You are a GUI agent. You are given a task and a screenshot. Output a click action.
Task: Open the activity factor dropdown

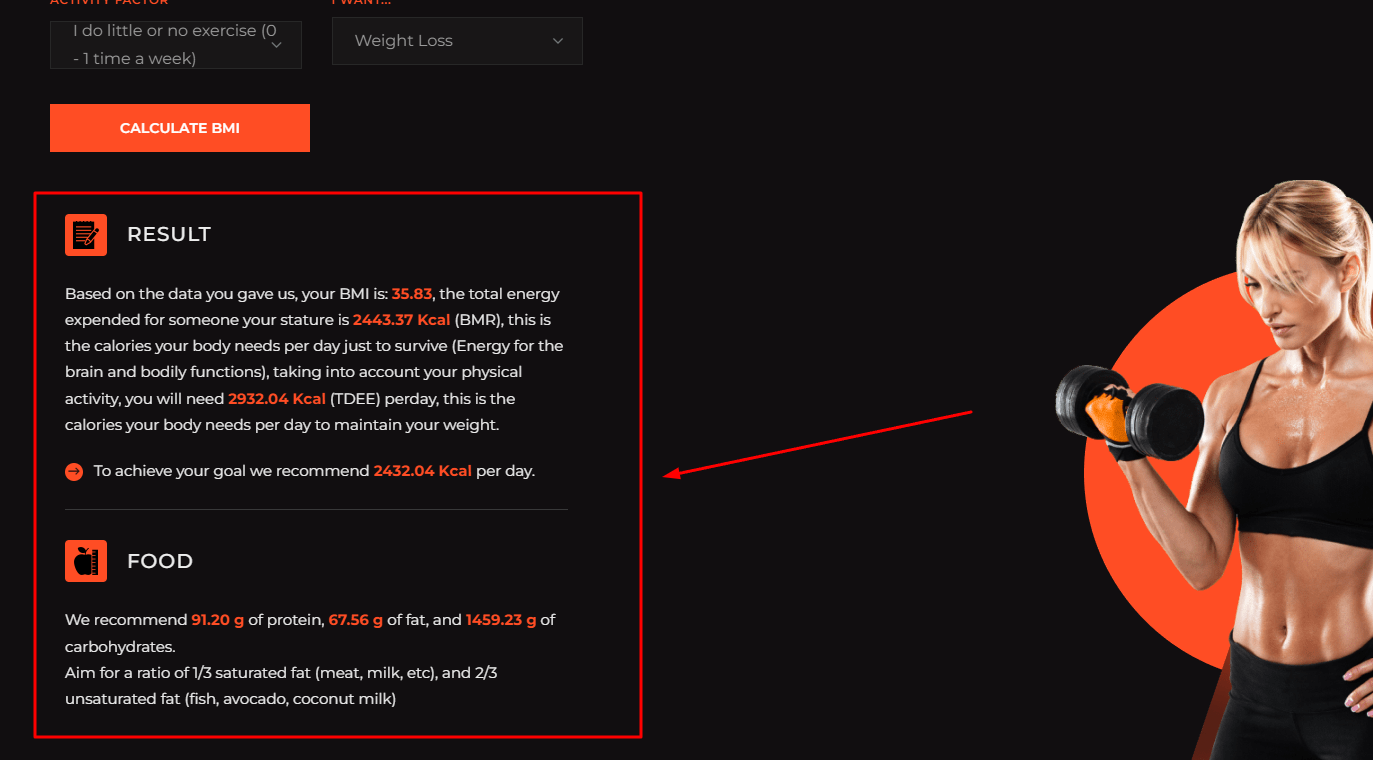click(x=176, y=45)
